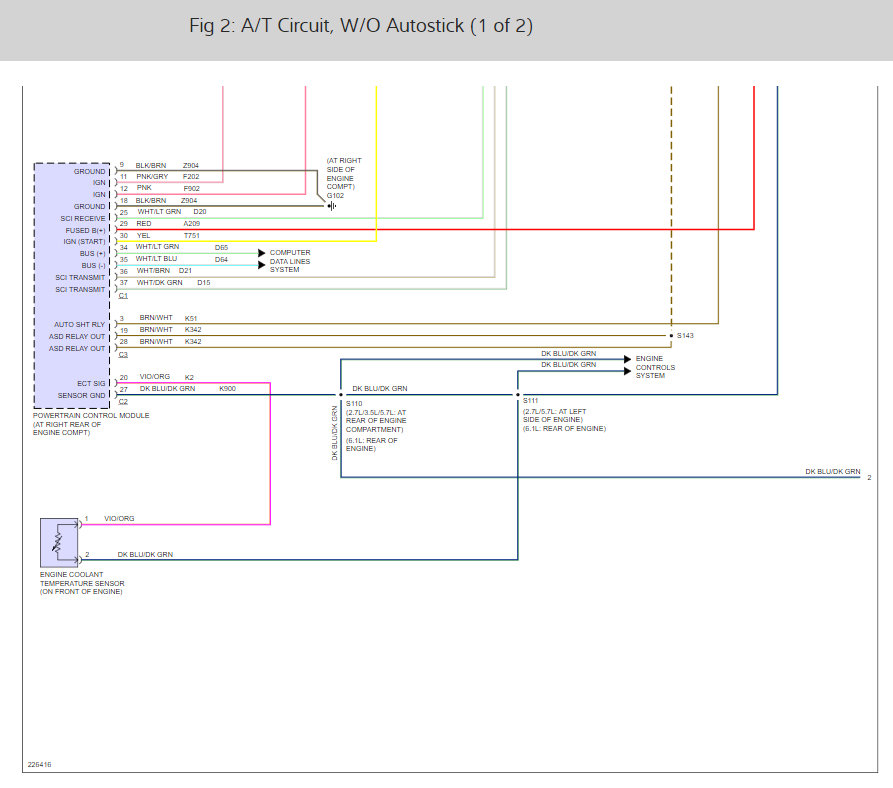
Task: Click the AUTO SHT RLY pin label
Action: point(80,324)
